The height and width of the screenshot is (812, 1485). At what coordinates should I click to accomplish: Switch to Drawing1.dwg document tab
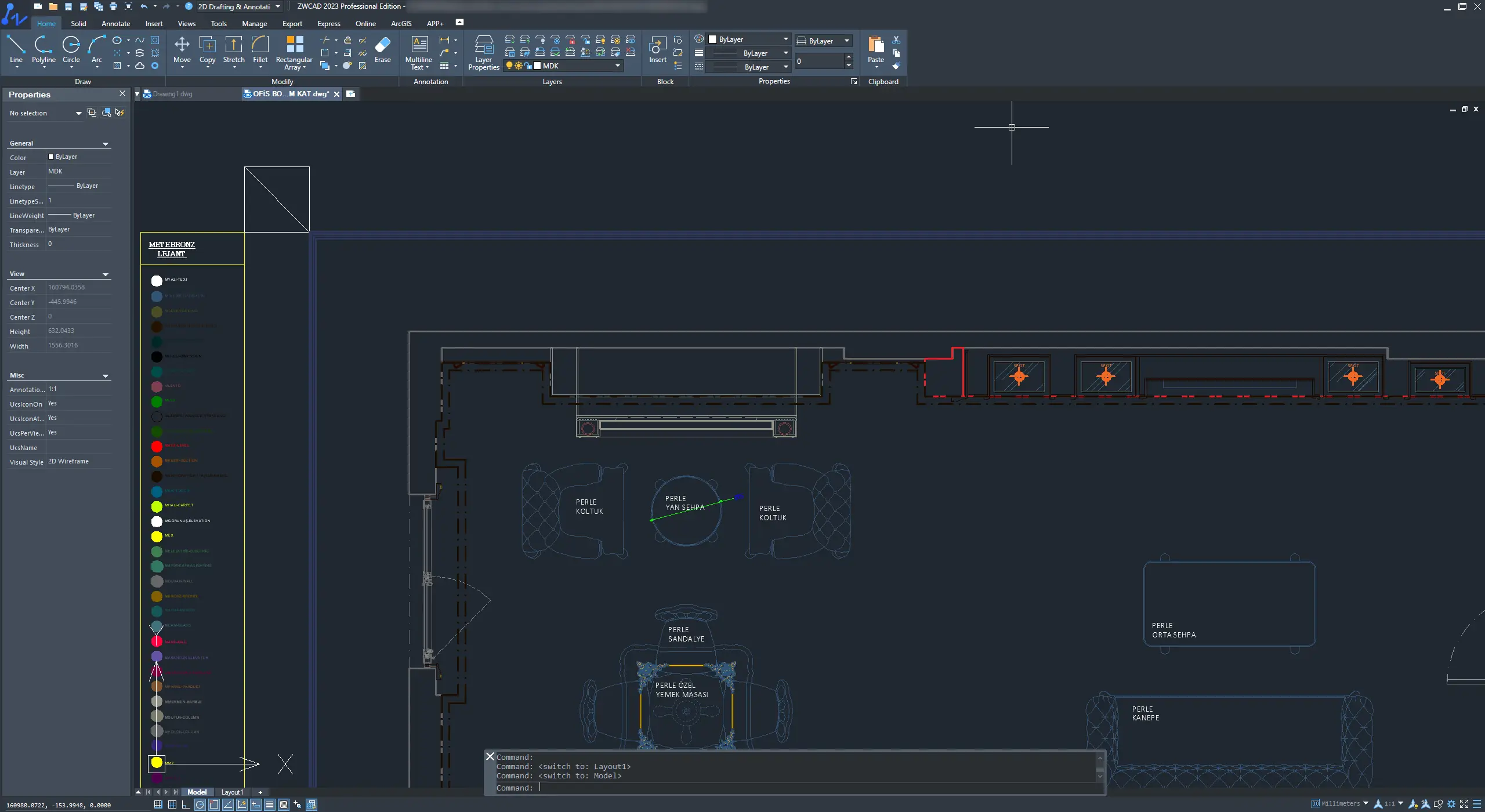click(172, 94)
